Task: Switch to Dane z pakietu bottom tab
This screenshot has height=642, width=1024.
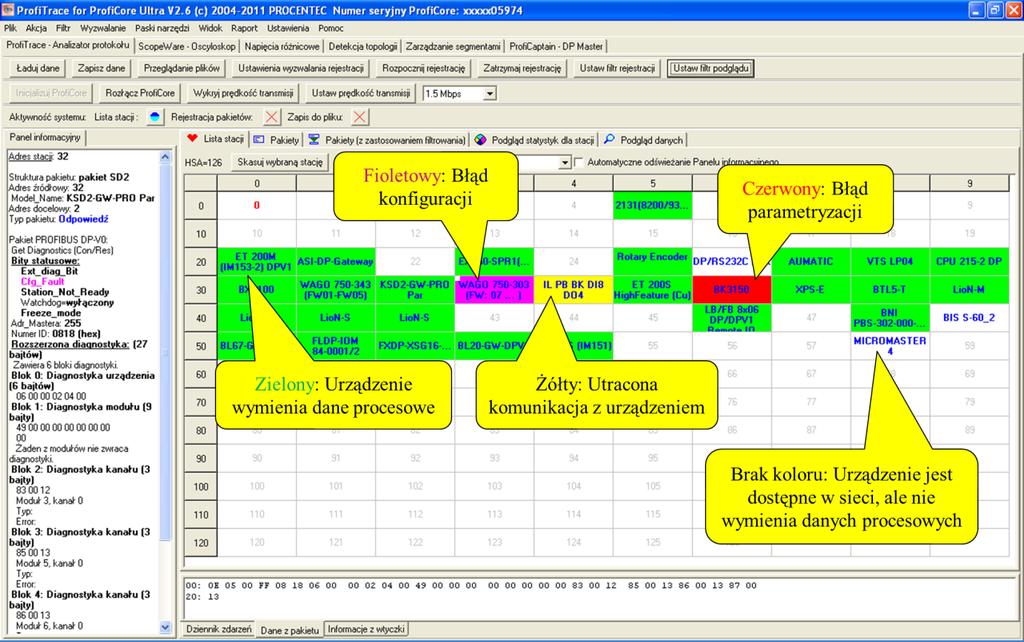Action: pyautogui.click(x=290, y=630)
